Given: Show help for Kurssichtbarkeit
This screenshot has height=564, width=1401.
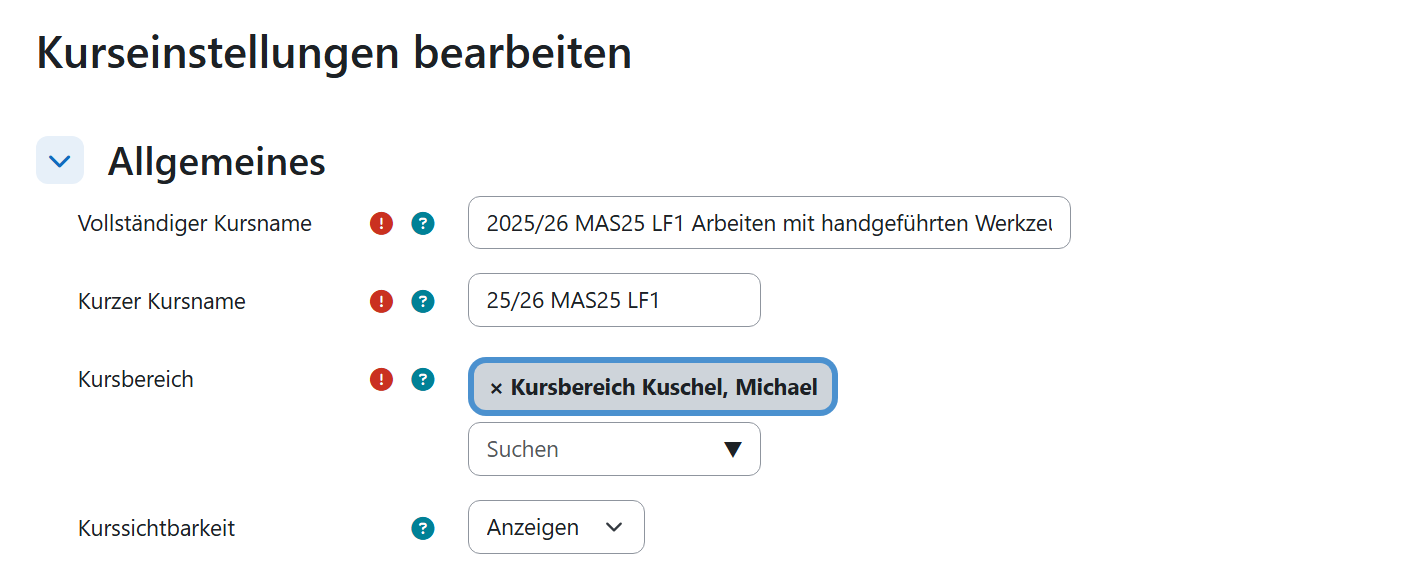Looking at the screenshot, I should (x=423, y=528).
